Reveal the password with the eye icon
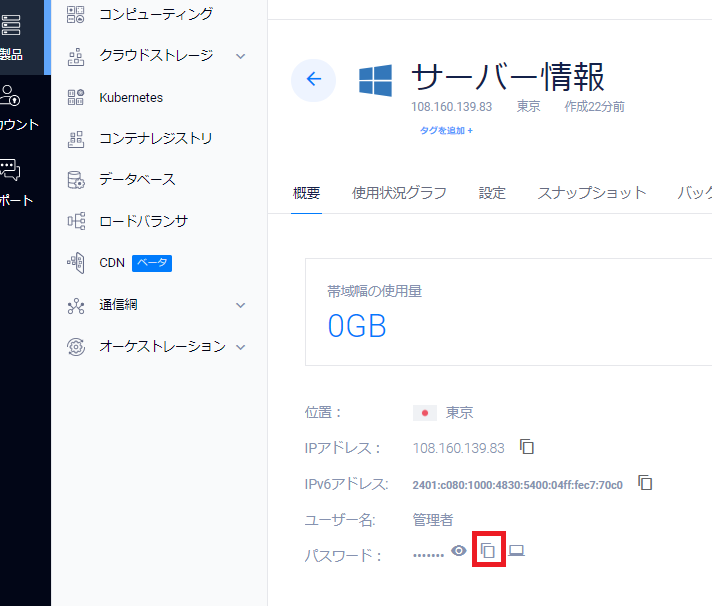712x606 pixels. click(x=459, y=551)
